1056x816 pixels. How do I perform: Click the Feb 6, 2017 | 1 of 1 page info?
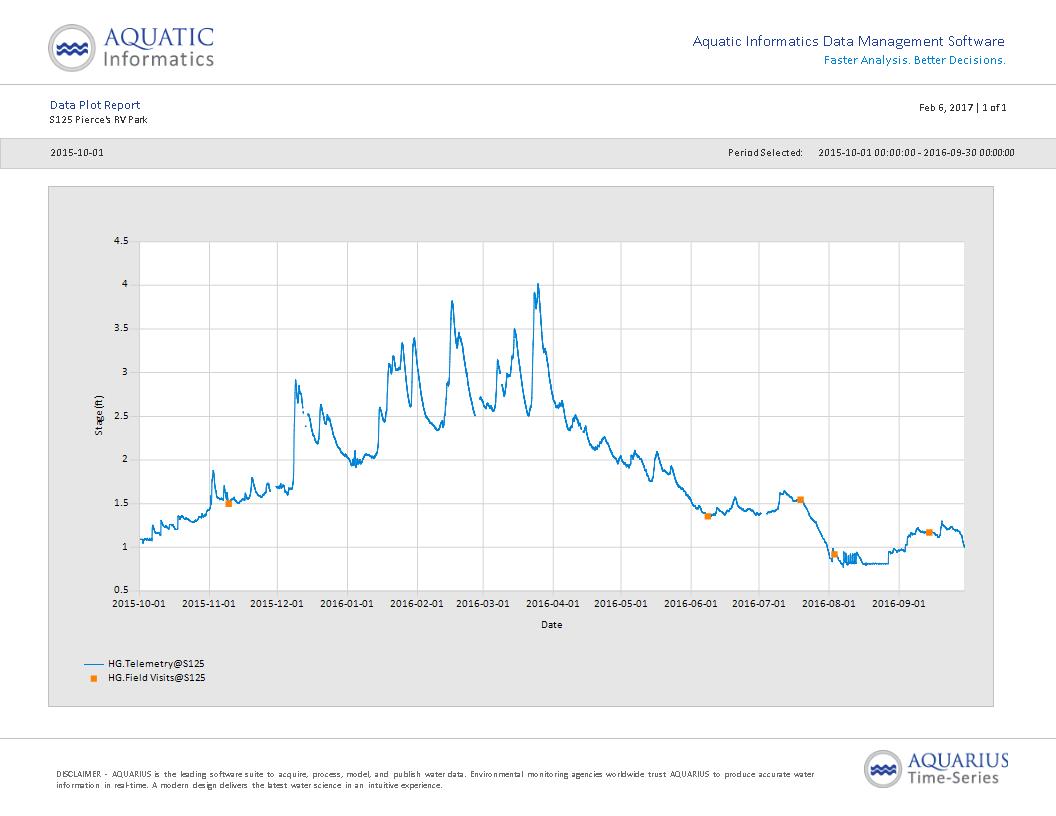962,108
